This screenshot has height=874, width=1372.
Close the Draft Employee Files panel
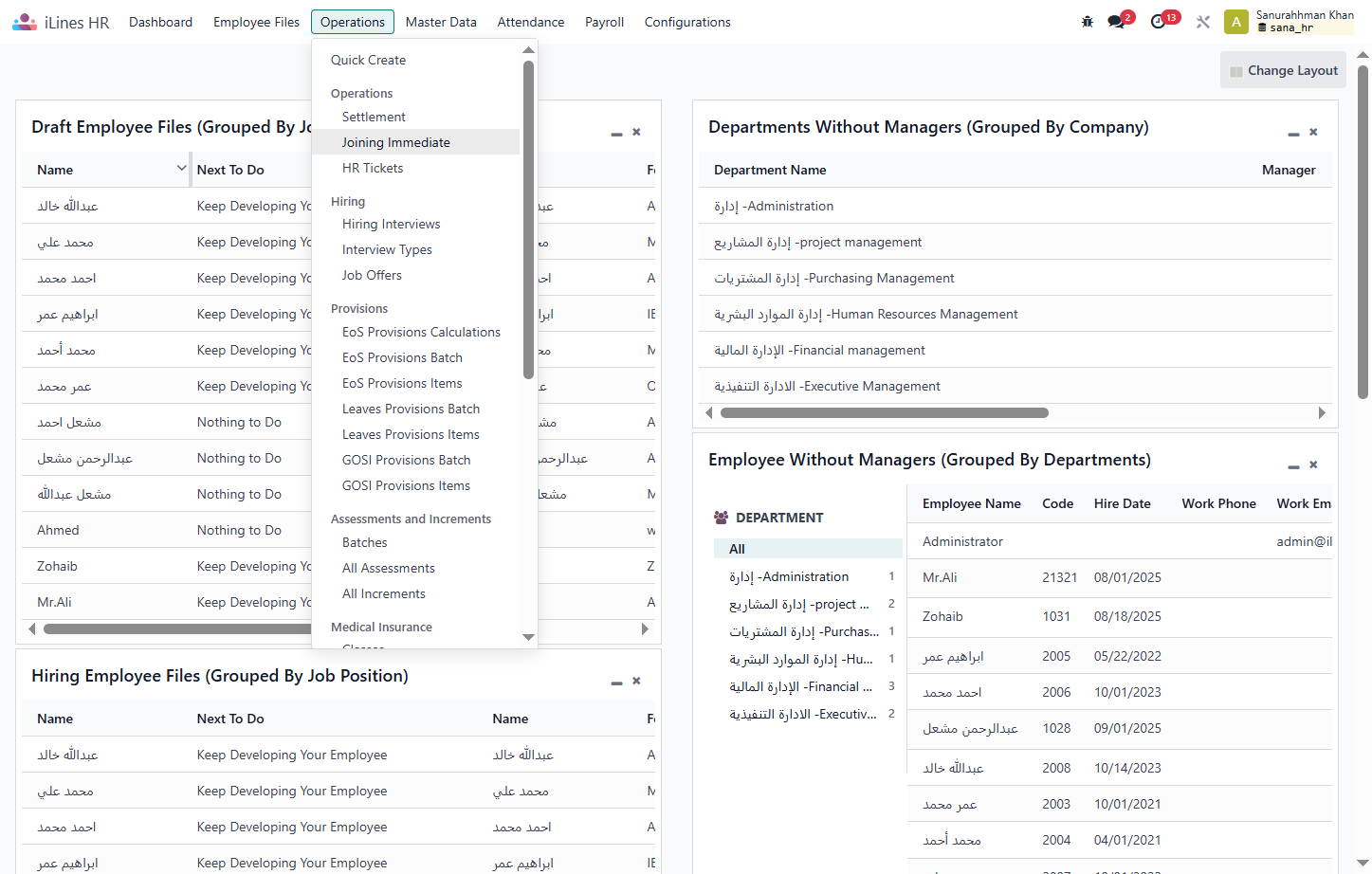pyautogui.click(x=636, y=132)
